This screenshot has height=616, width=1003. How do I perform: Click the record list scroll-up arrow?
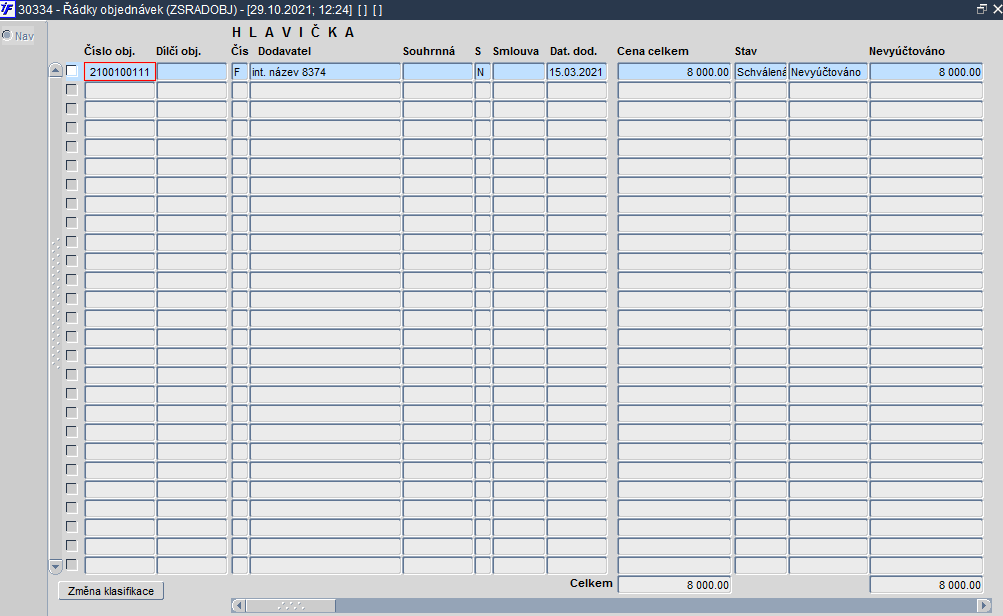point(56,71)
